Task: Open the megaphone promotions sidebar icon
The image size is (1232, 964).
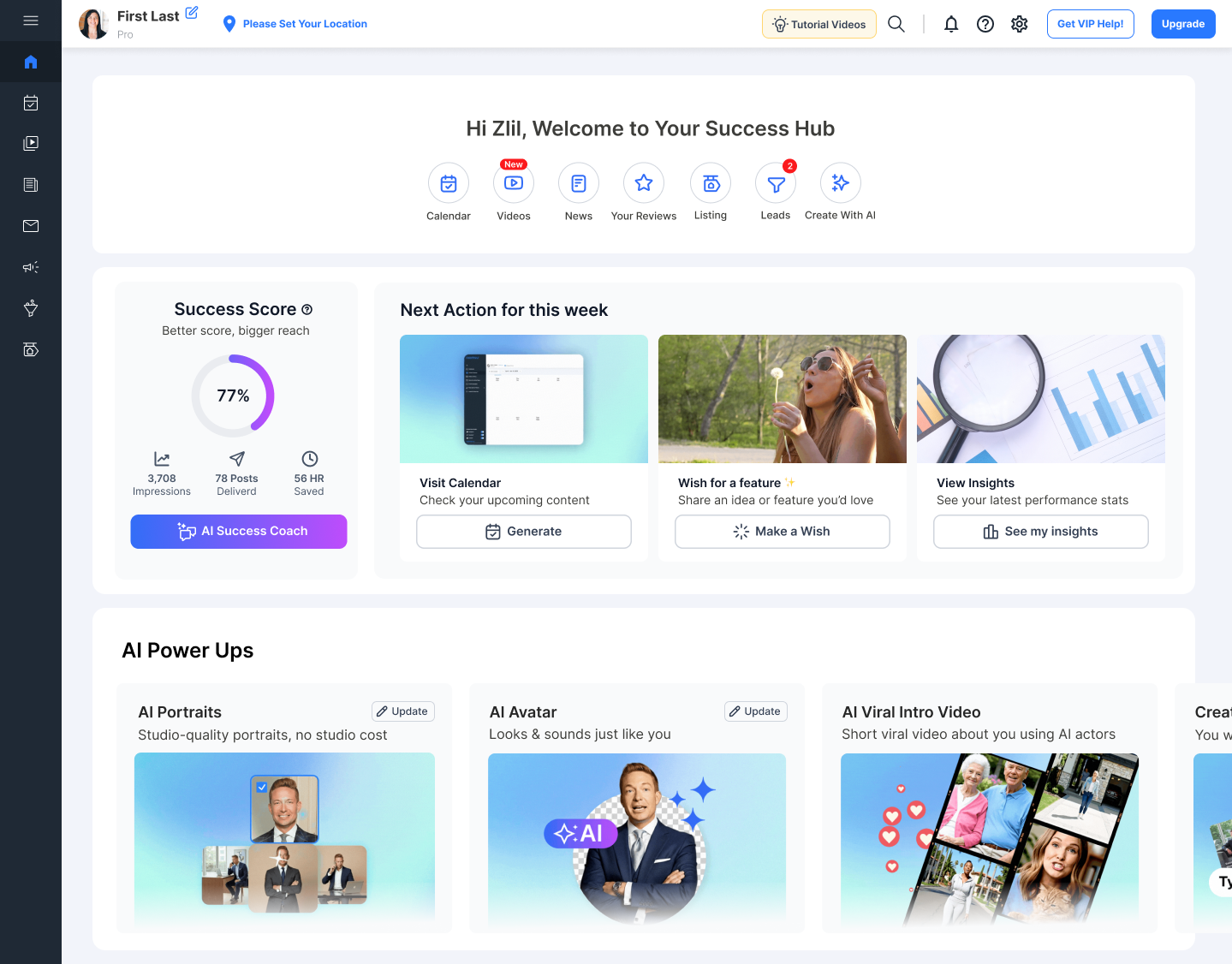Action: (31, 267)
